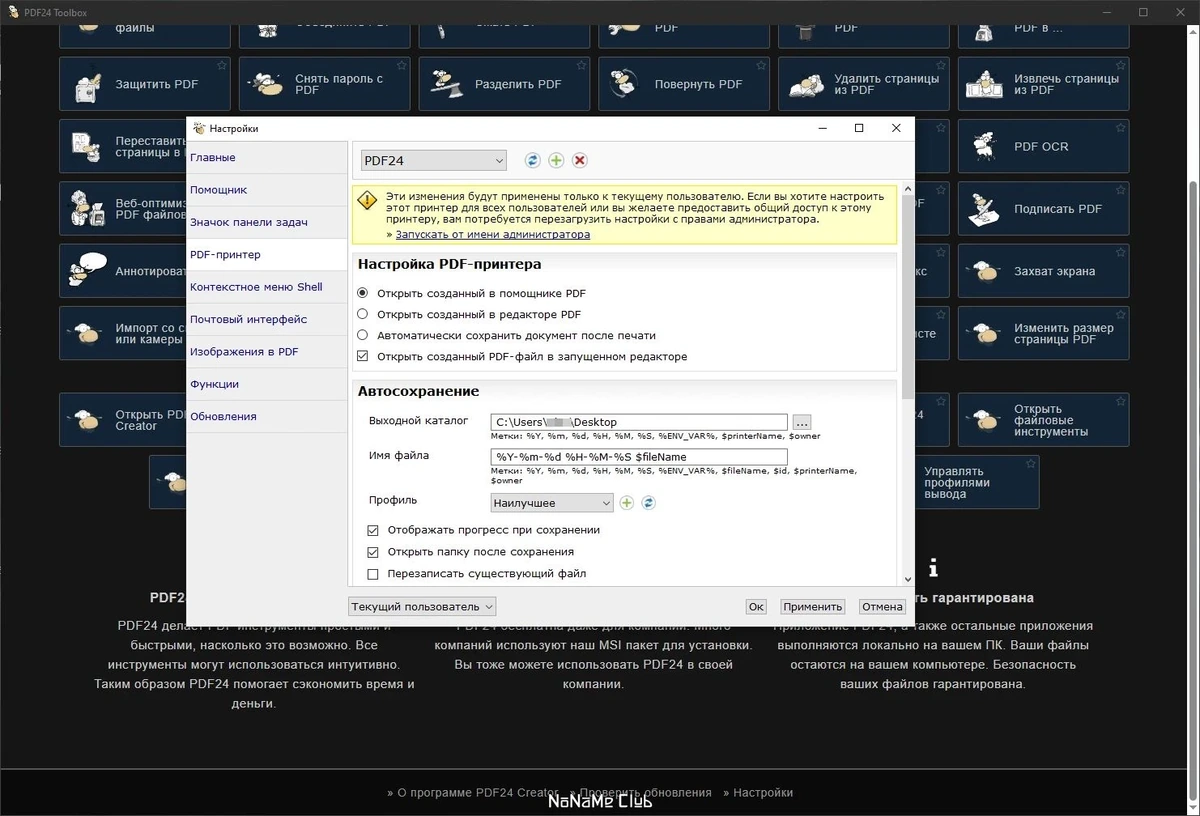Viewport: 1200px width, 816px height.
Task: Click the scroll down arrow in settings dialog
Action: coord(907,579)
